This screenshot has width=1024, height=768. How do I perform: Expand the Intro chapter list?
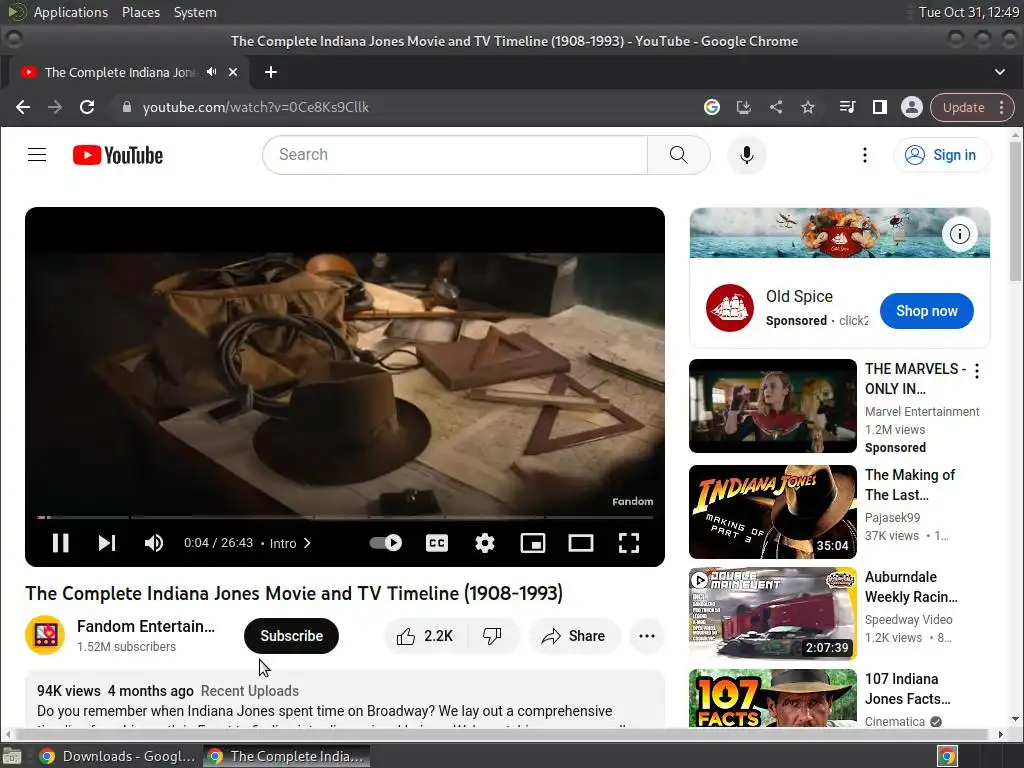(x=291, y=543)
